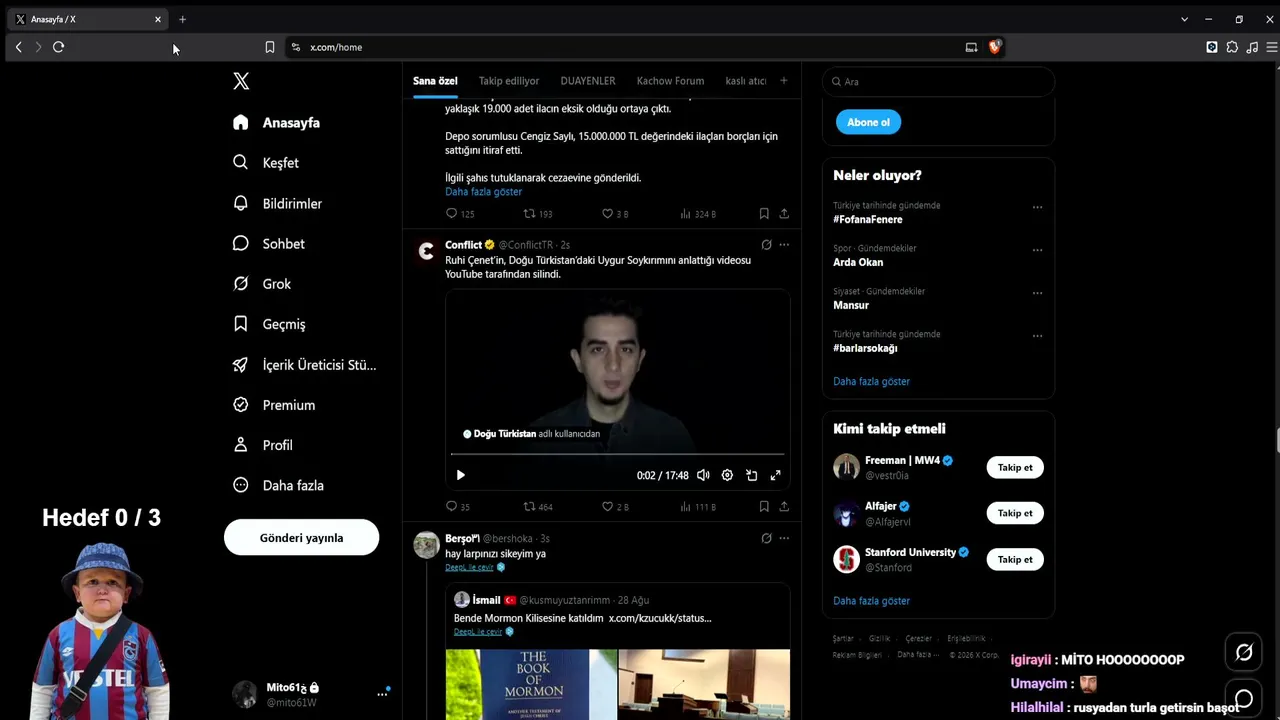
Task: Open video settings gear
Action: pos(727,475)
